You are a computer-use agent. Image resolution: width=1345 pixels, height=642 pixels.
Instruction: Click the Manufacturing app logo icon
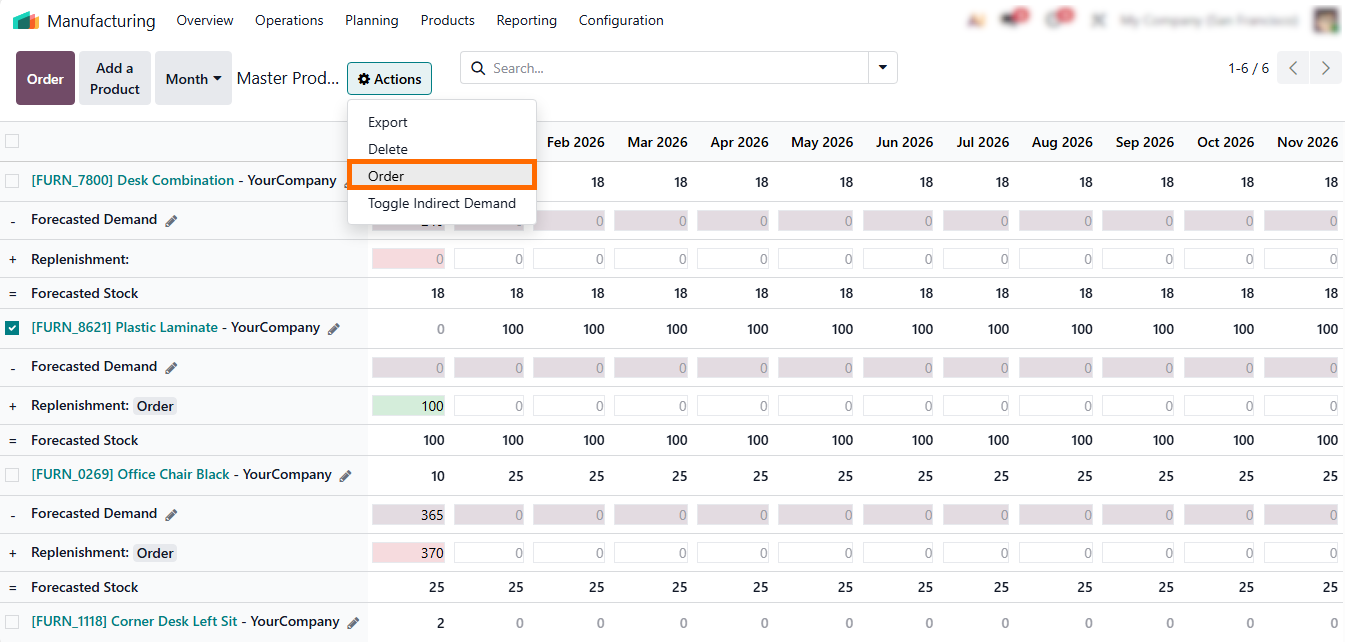point(25,20)
